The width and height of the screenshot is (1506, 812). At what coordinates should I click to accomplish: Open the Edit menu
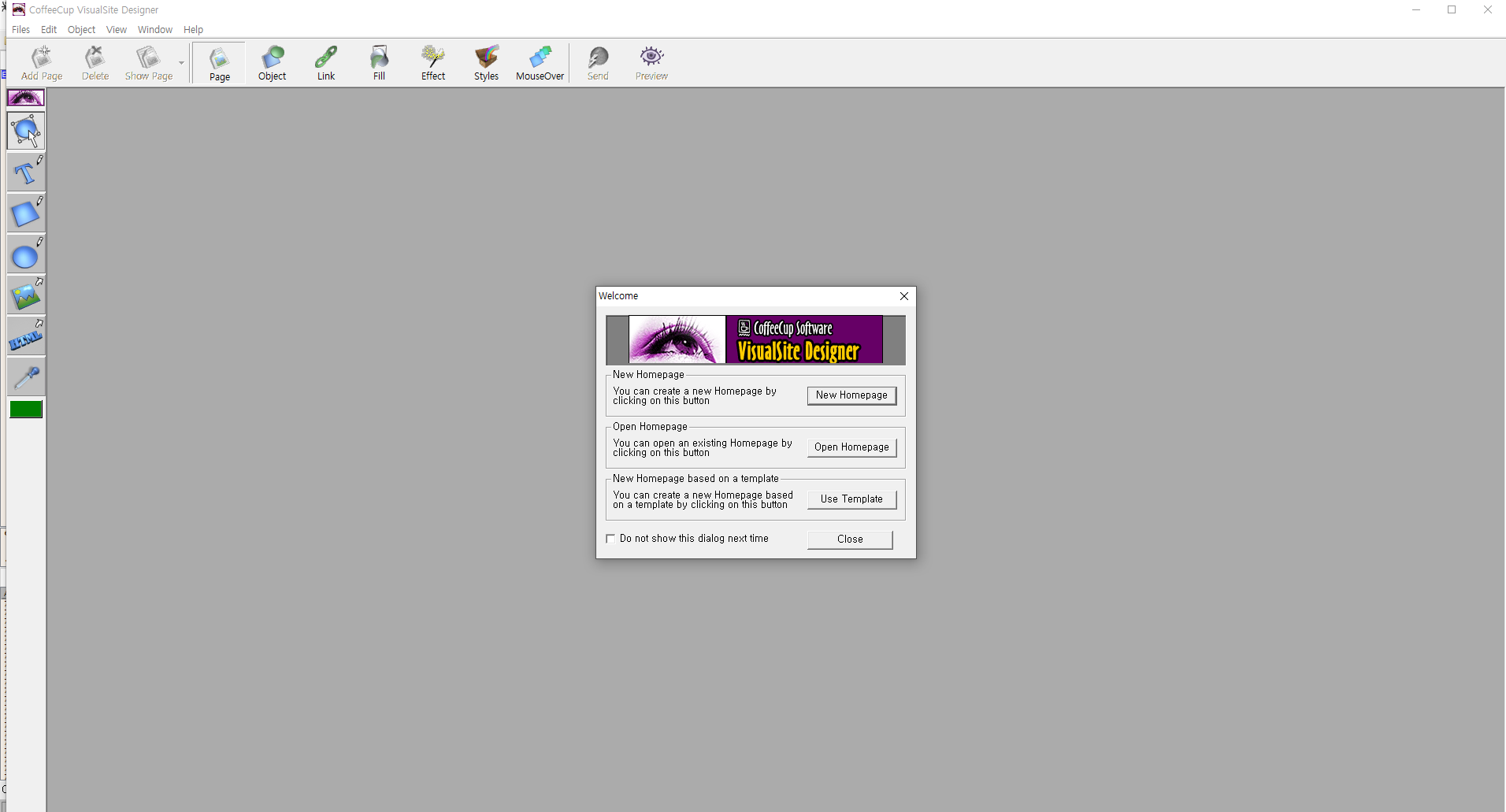[x=49, y=30]
